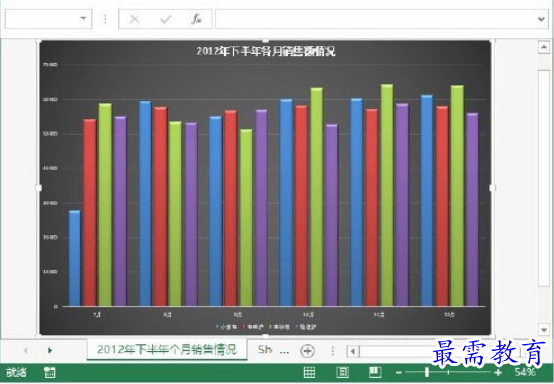Switch to Page Break Preview
This screenshot has width=554, height=384.
pos(375,372)
